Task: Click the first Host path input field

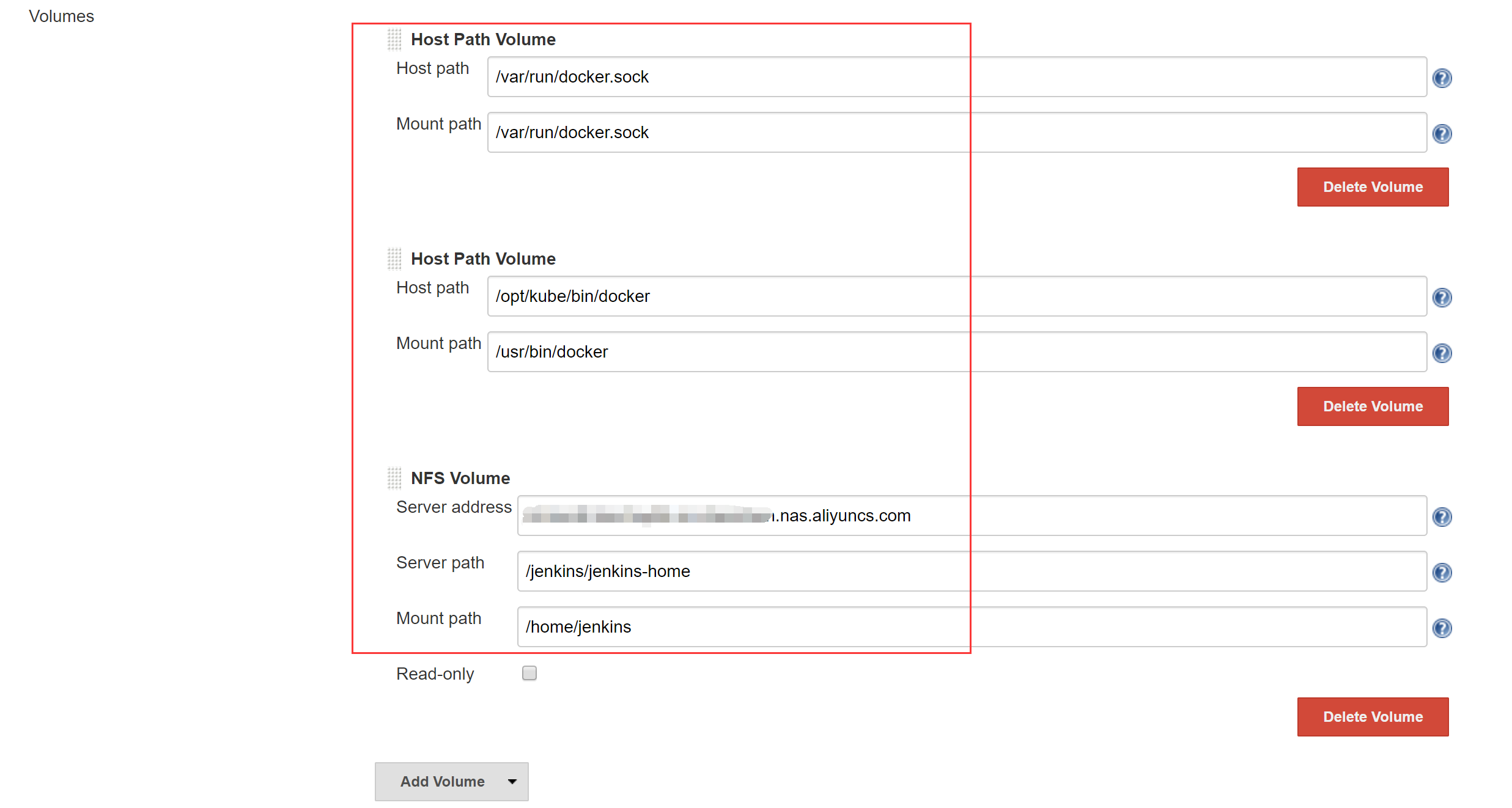Action: click(956, 77)
